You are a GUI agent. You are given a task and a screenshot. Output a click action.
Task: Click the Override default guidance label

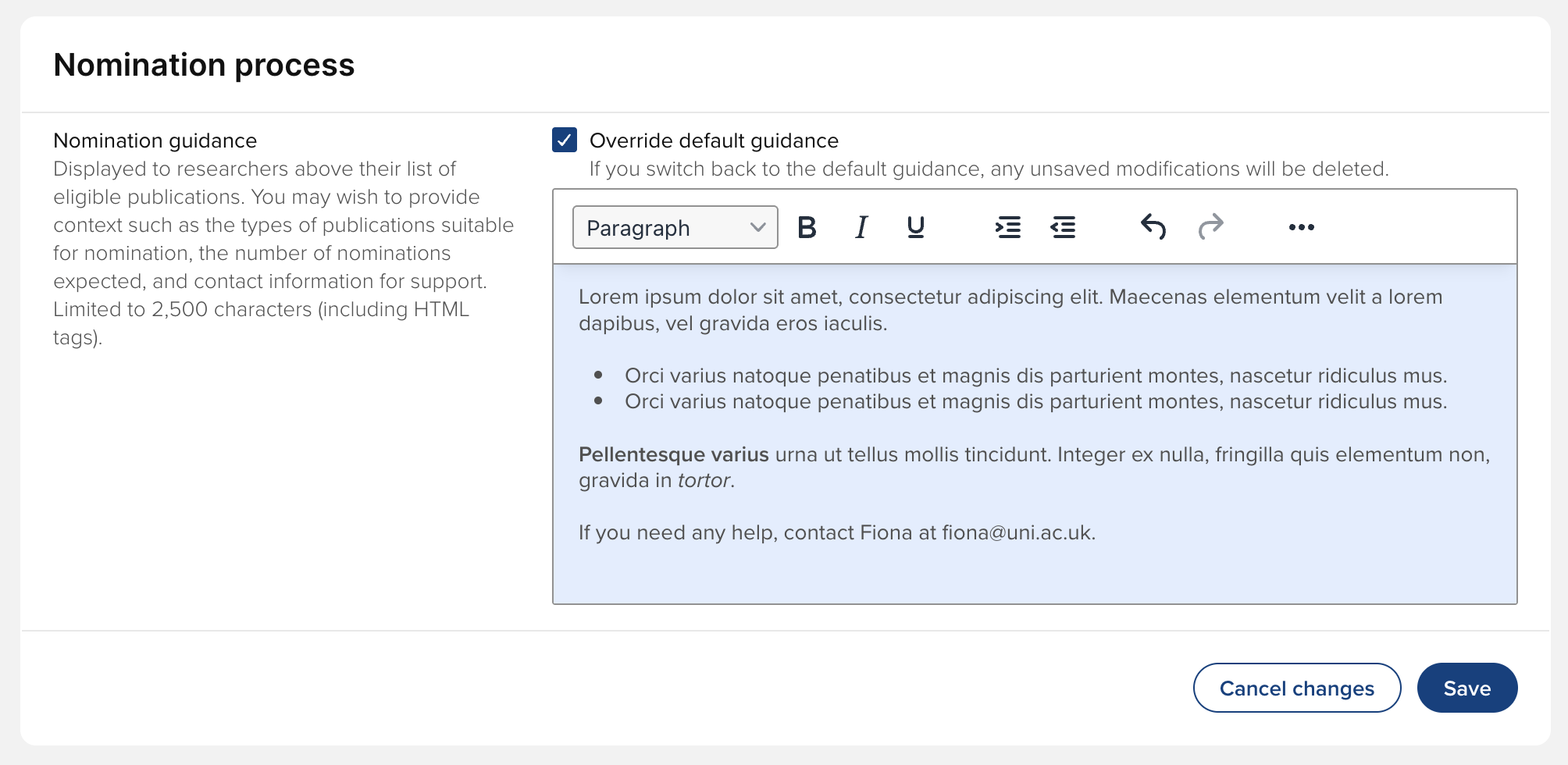coord(714,141)
